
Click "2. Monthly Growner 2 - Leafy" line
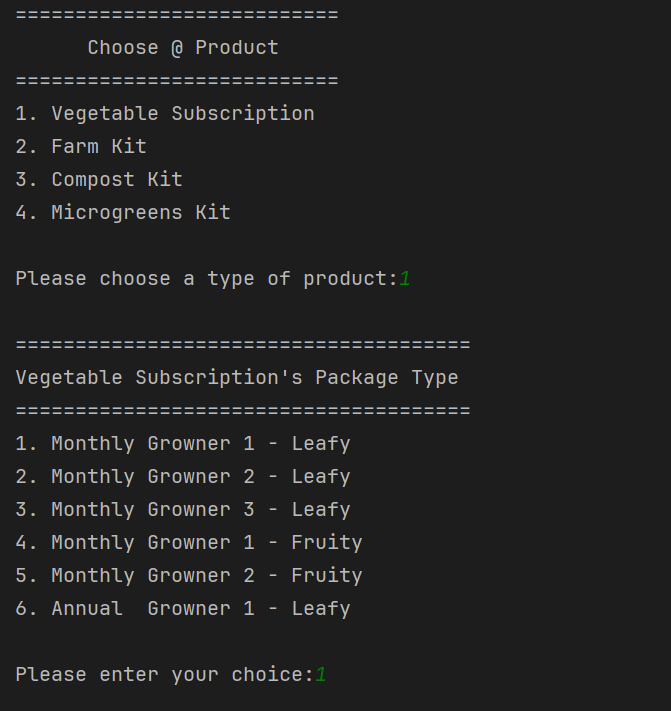[x=183, y=477]
